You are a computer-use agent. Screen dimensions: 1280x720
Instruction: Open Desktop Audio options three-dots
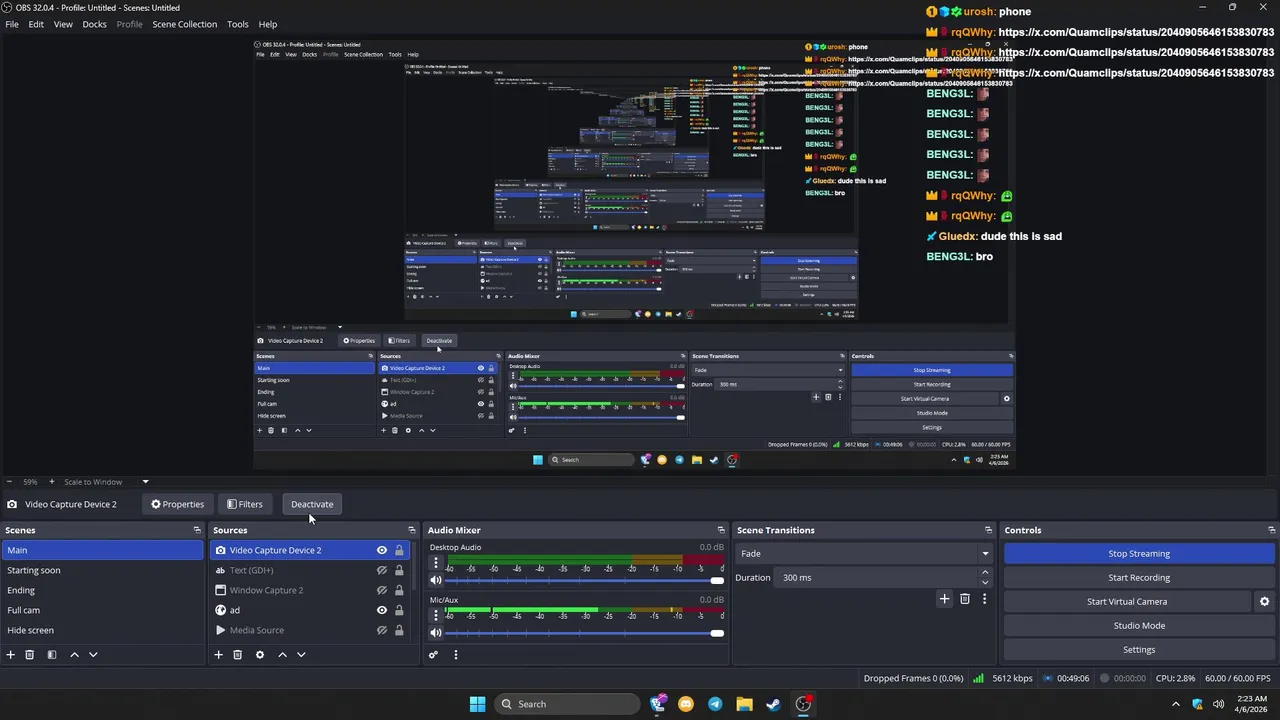(x=435, y=564)
